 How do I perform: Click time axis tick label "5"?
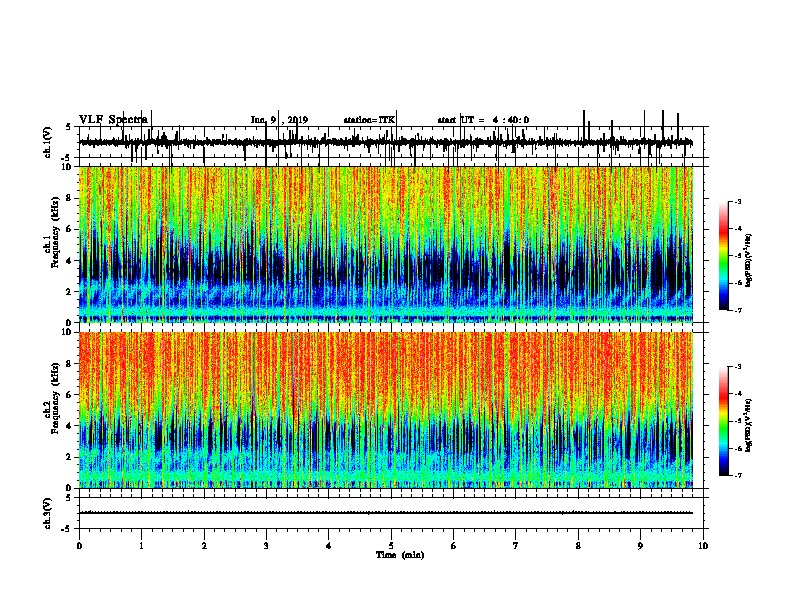391,546
